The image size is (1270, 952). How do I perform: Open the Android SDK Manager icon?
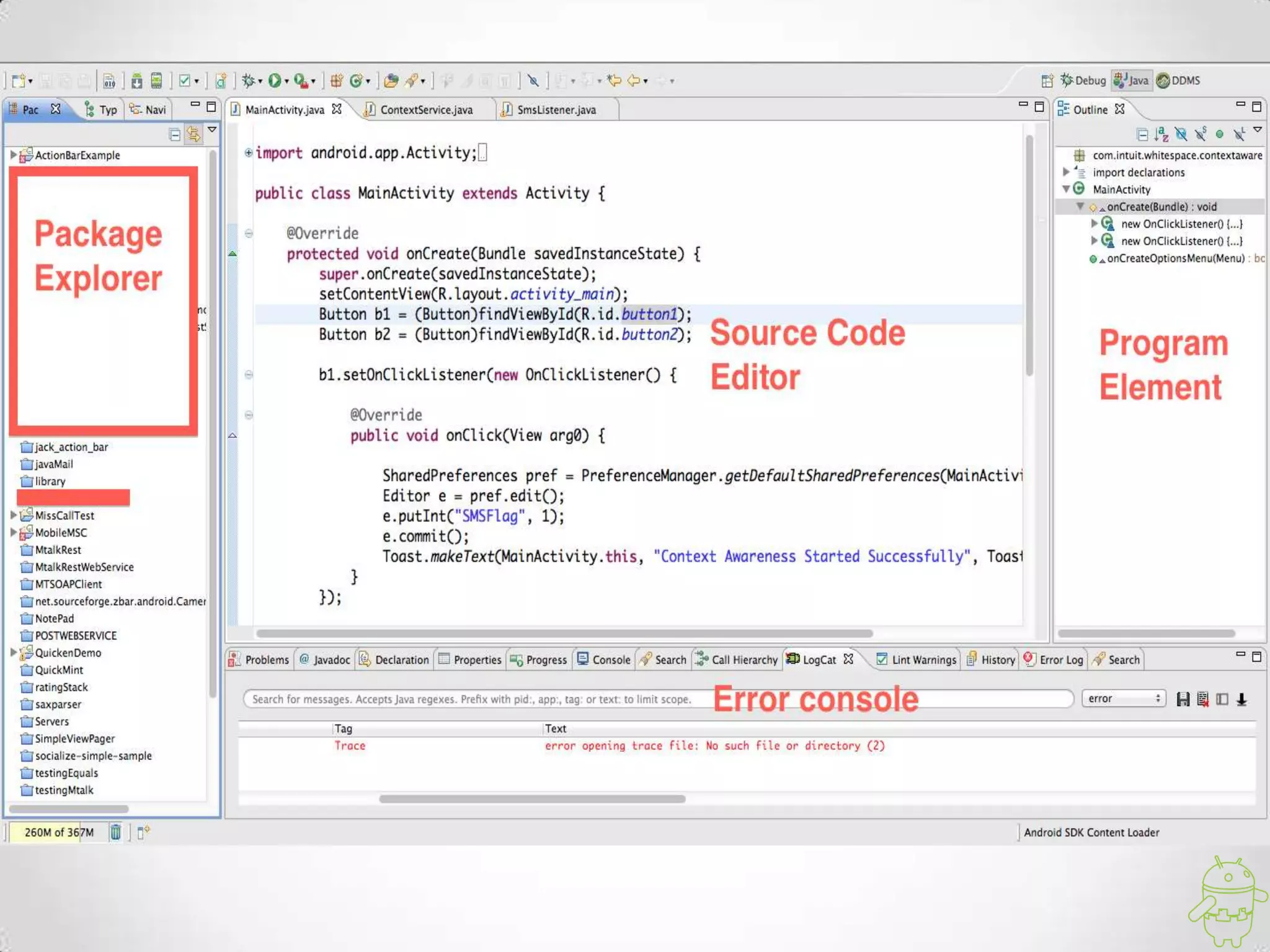[x=137, y=81]
